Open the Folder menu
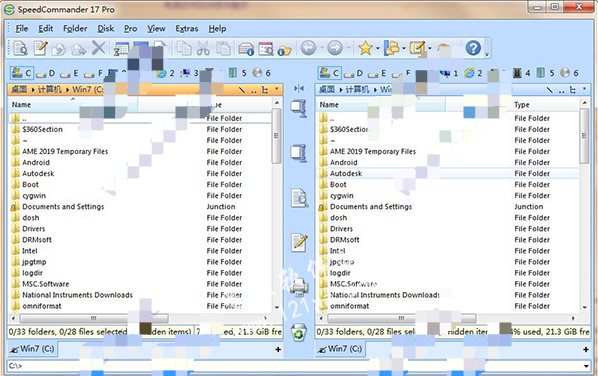 click(x=75, y=29)
